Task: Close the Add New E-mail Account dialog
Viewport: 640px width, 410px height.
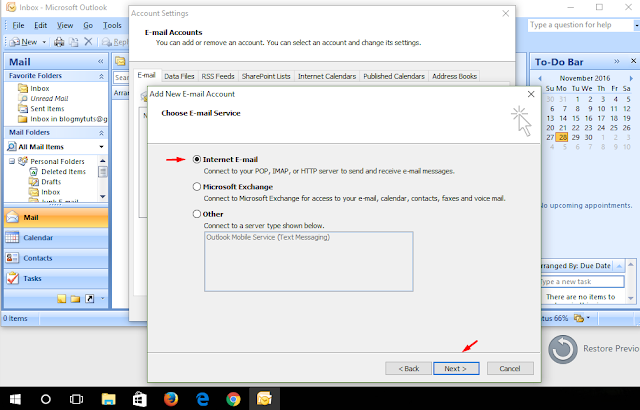Action: (x=531, y=94)
